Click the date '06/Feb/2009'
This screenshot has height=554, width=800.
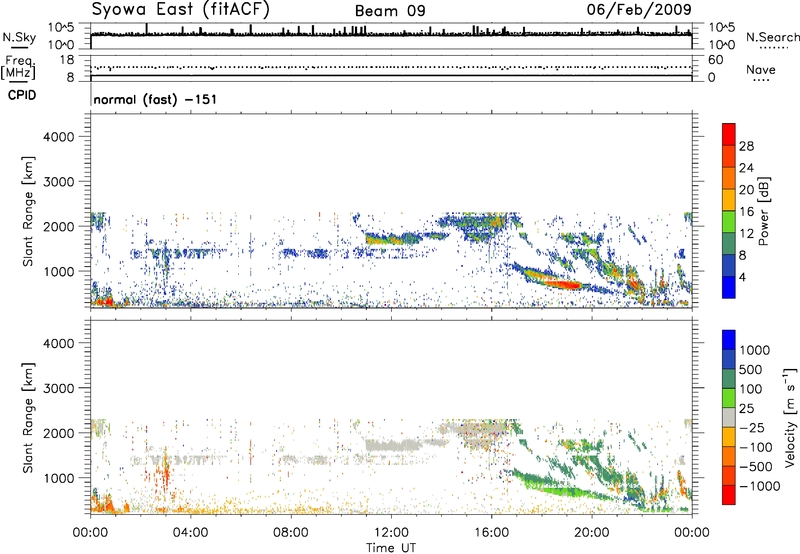click(x=639, y=9)
